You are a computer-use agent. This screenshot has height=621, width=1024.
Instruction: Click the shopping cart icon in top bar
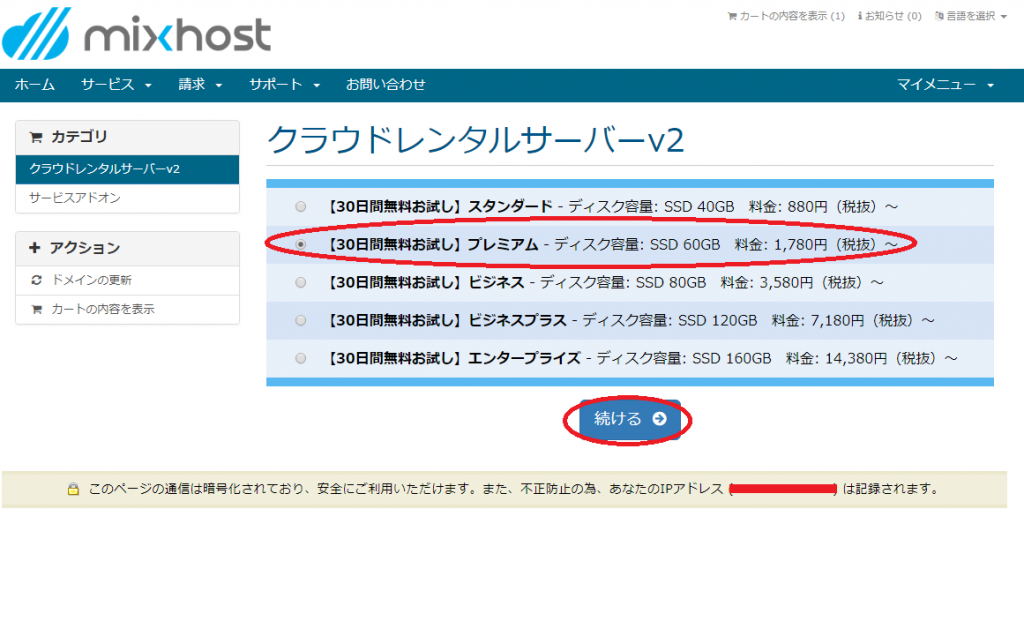(x=732, y=16)
